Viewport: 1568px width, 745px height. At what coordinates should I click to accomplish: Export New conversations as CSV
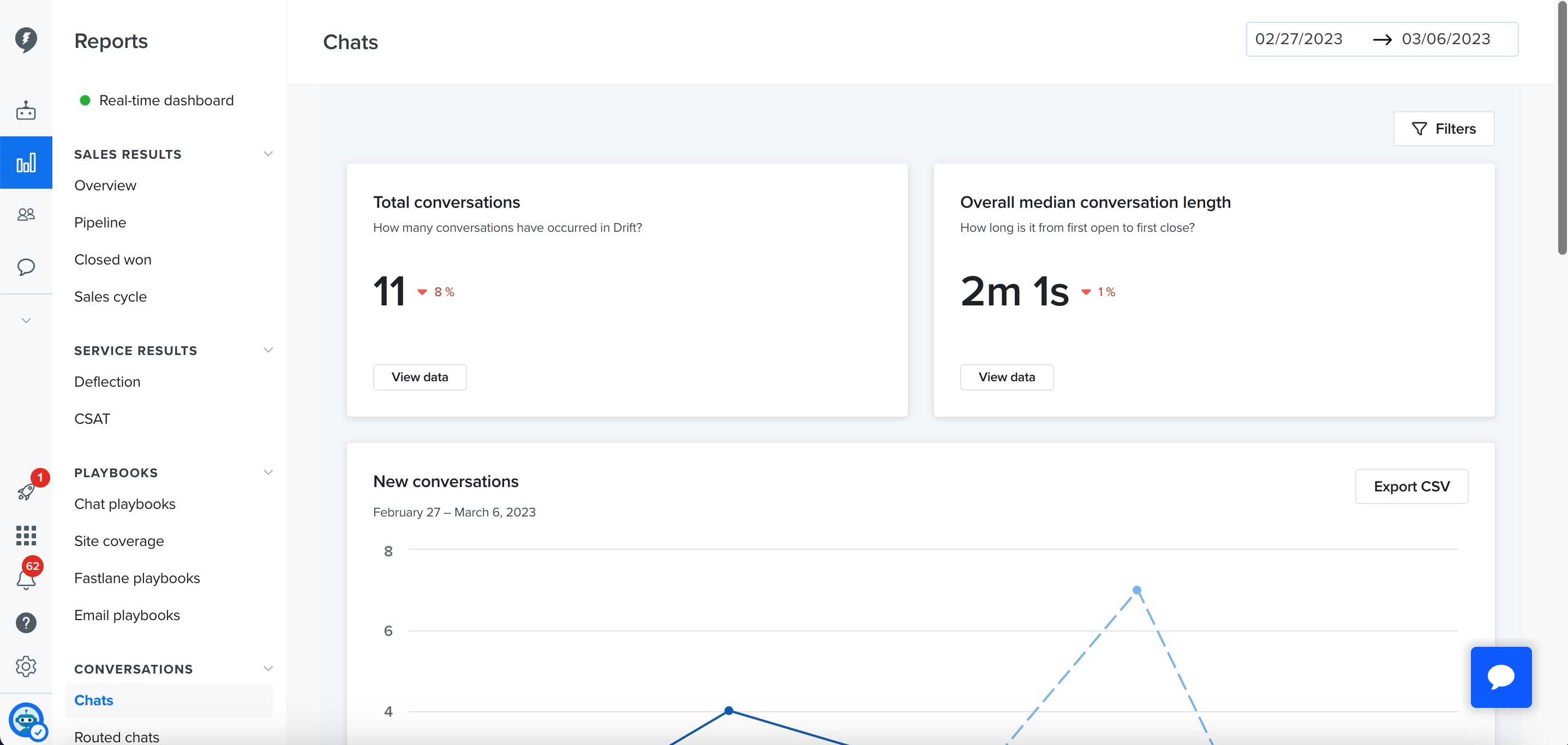[x=1411, y=486]
